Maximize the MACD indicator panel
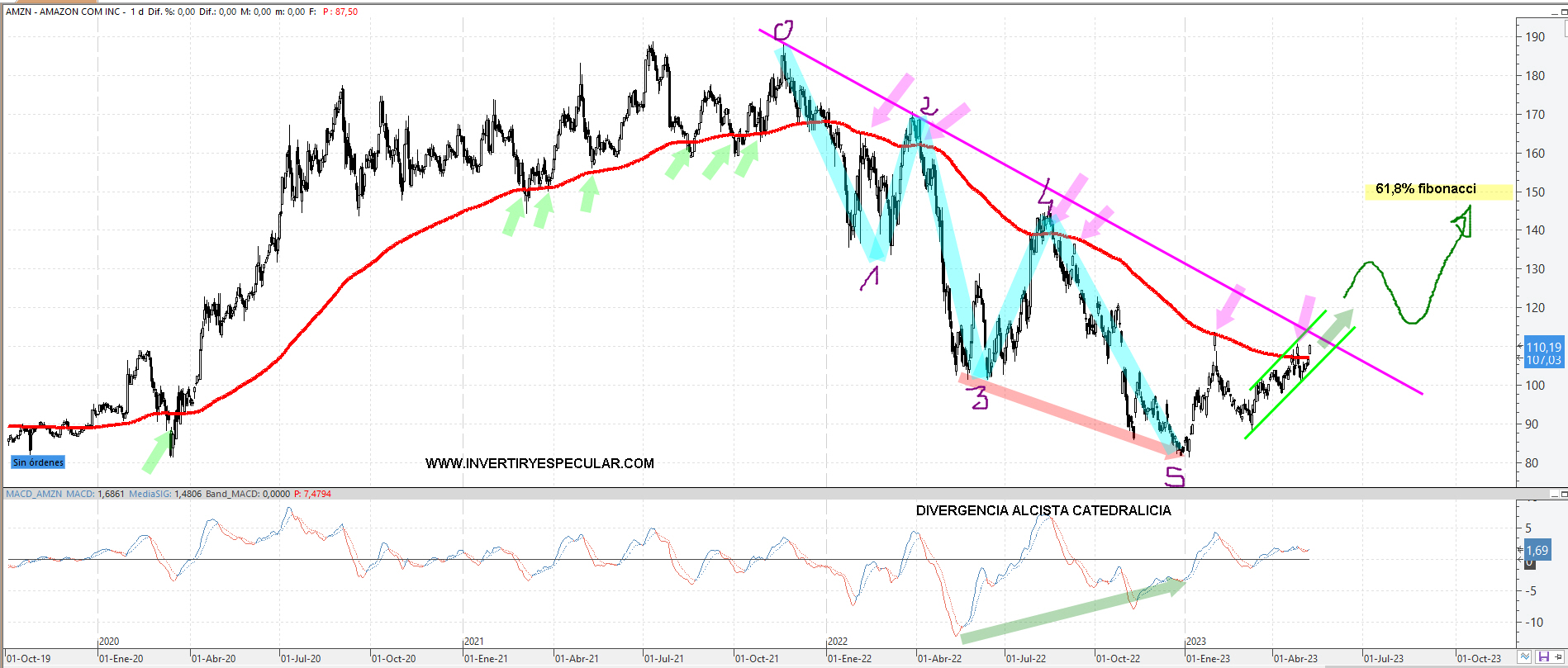The height and width of the screenshot is (668, 1568). click(1563, 495)
